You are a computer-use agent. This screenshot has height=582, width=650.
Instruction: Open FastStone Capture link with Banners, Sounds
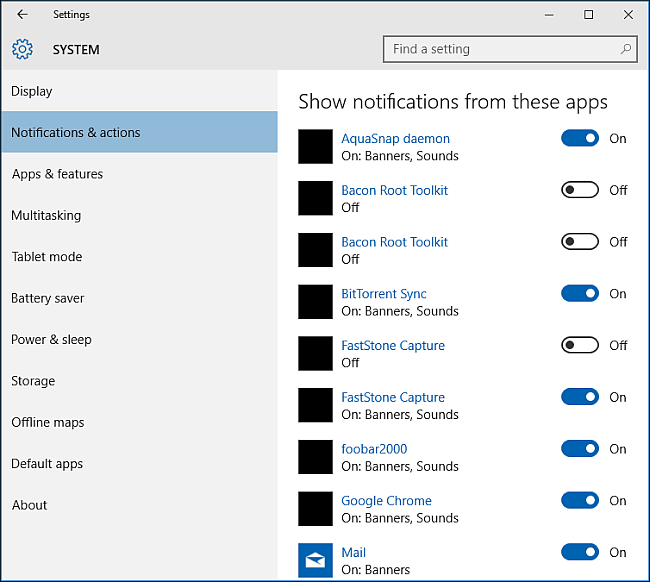point(393,397)
